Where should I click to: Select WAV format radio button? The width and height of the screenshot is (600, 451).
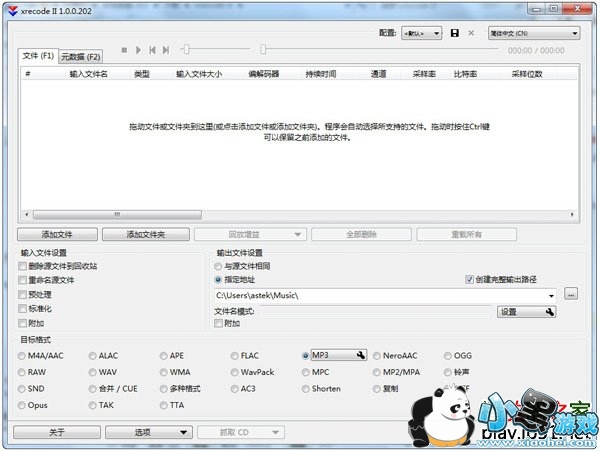(92, 372)
